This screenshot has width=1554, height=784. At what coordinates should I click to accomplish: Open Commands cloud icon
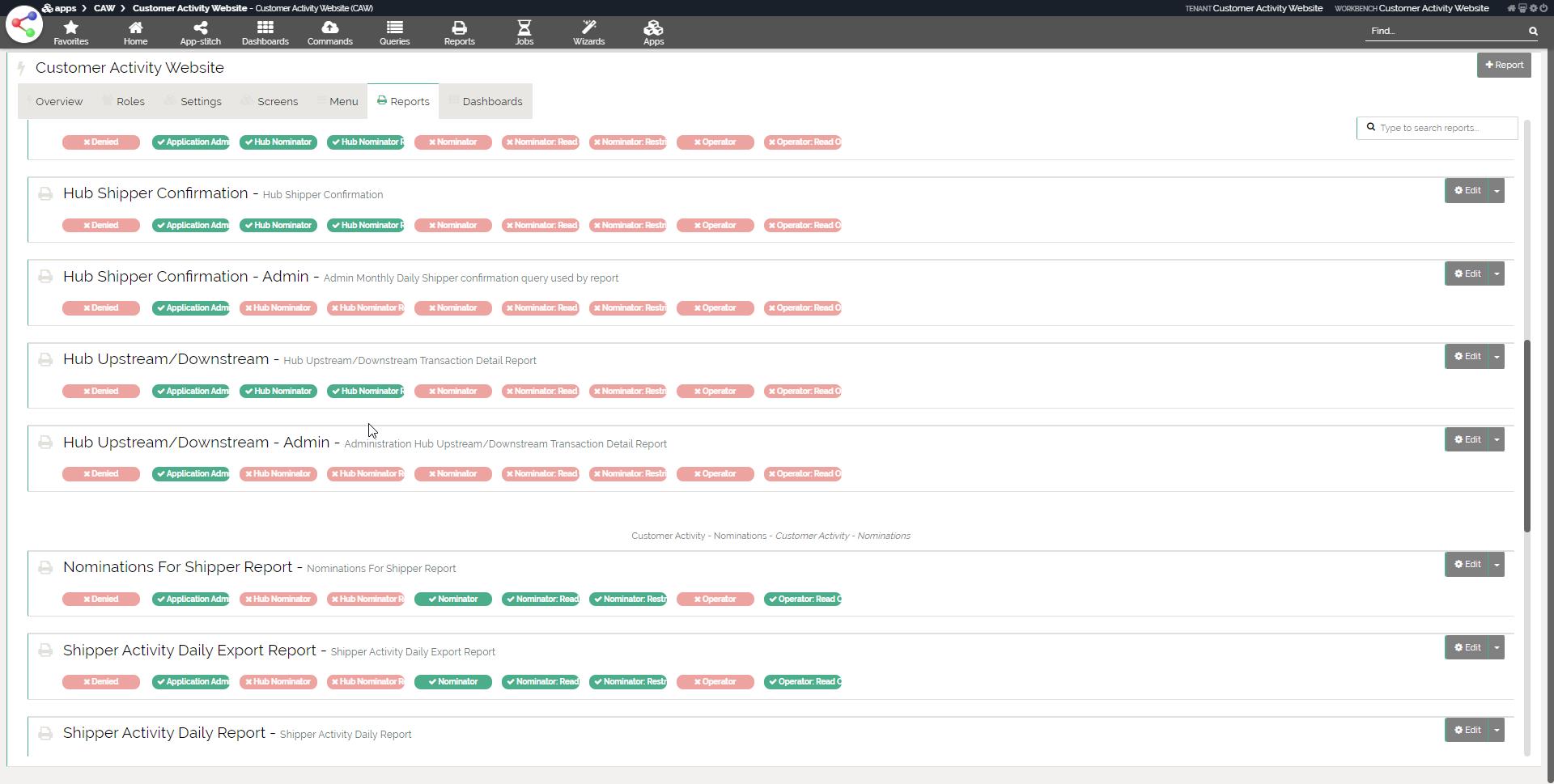pyautogui.click(x=329, y=32)
